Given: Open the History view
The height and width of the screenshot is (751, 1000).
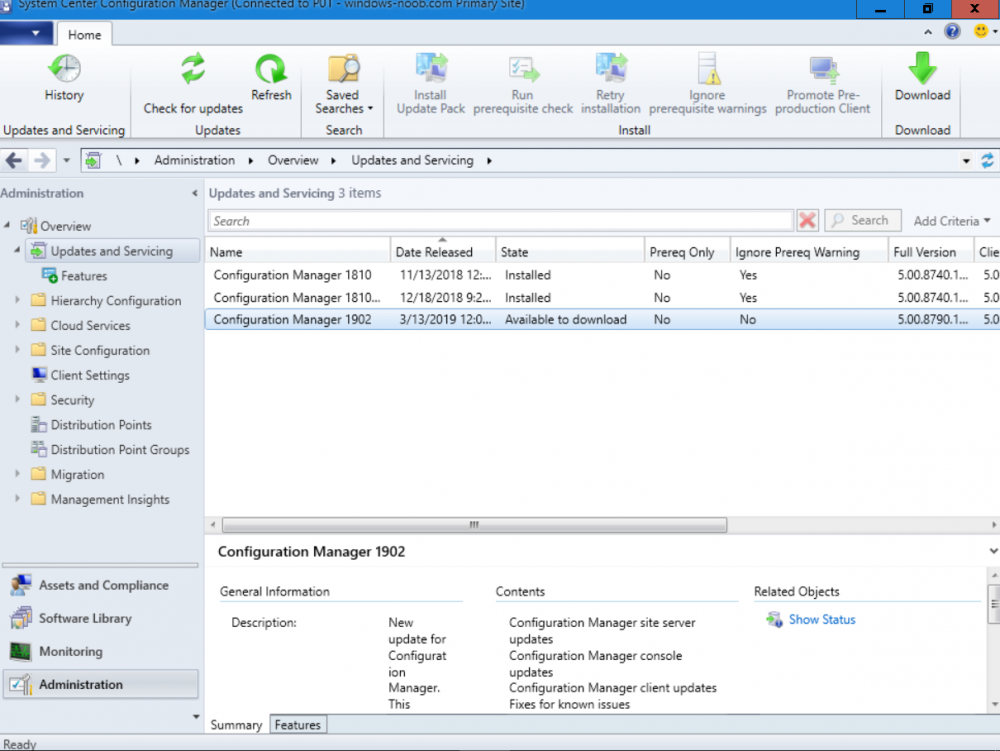Looking at the screenshot, I should click(x=64, y=77).
